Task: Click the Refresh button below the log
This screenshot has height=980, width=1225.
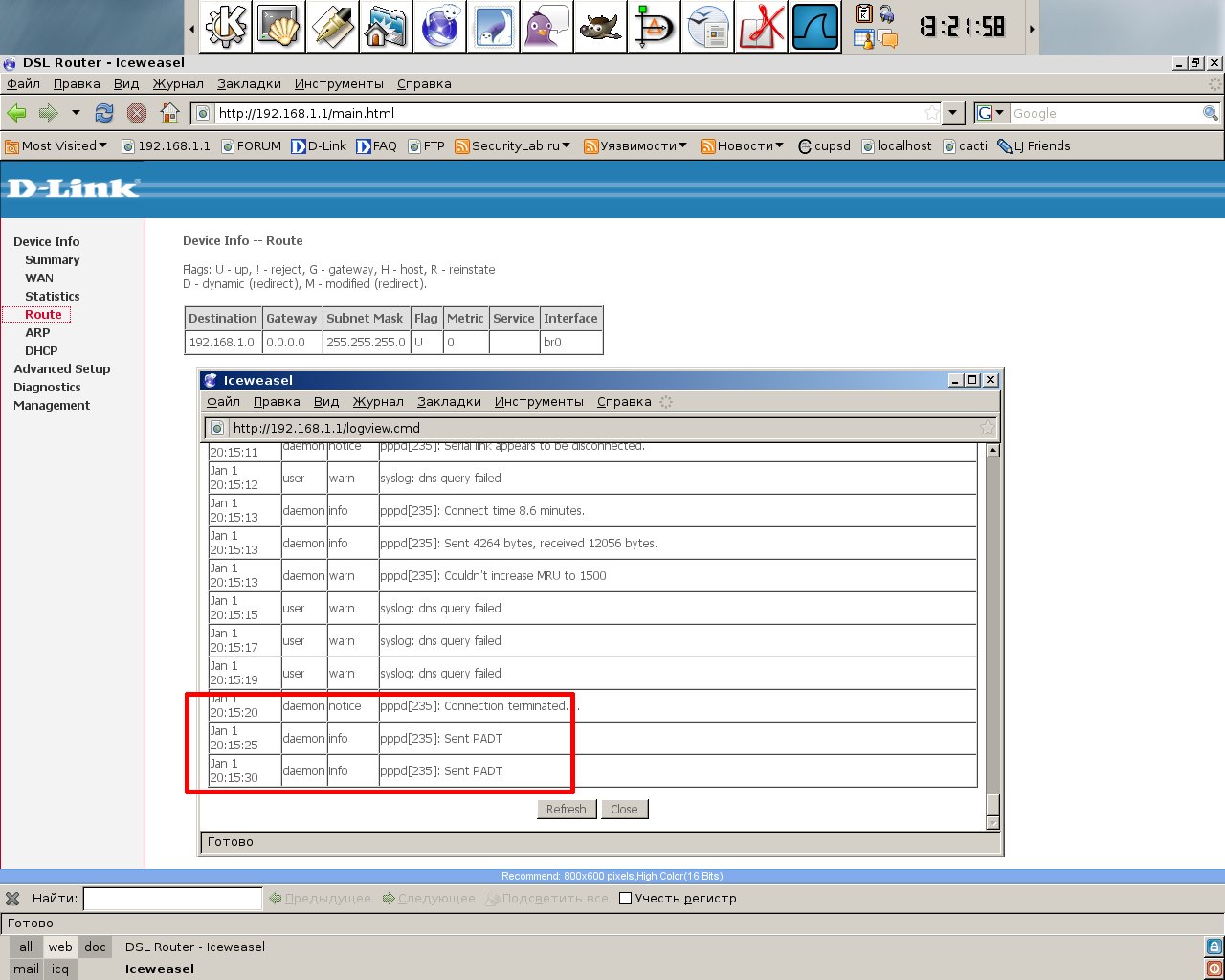Action: [x=566, y=810]
